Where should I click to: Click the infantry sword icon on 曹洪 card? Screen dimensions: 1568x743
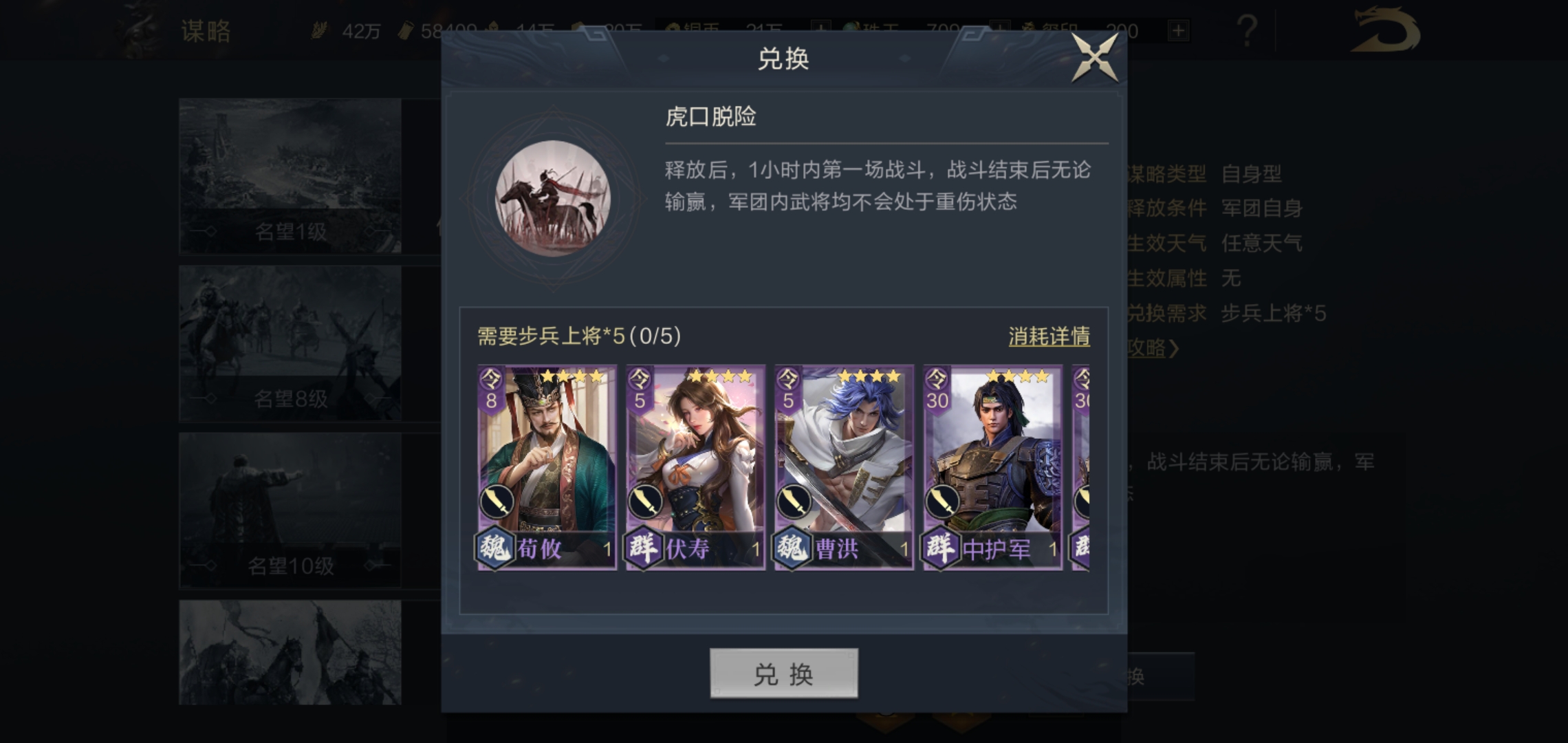793,502
